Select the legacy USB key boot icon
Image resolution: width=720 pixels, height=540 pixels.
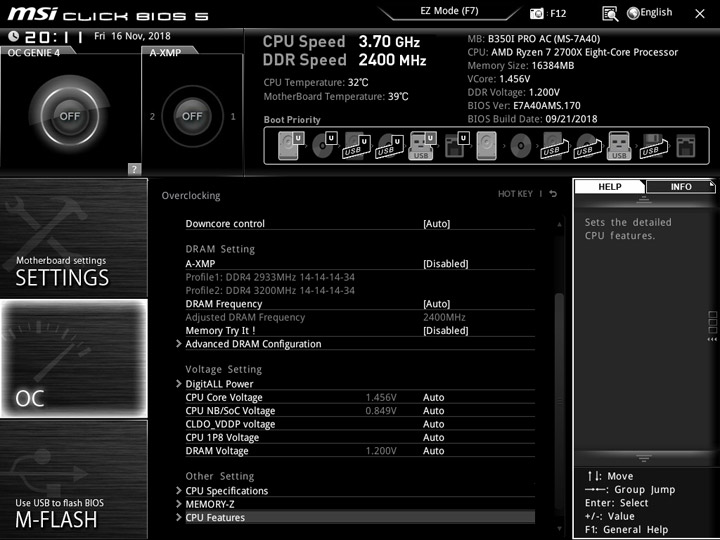tap(619, 146)
